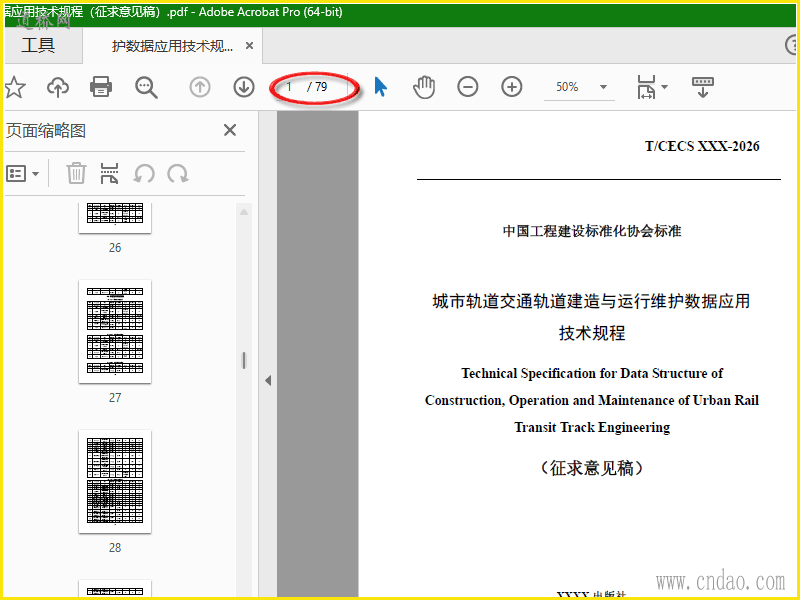Click thumbnail panel scrollbar up arrow

[x=244, y=212]
